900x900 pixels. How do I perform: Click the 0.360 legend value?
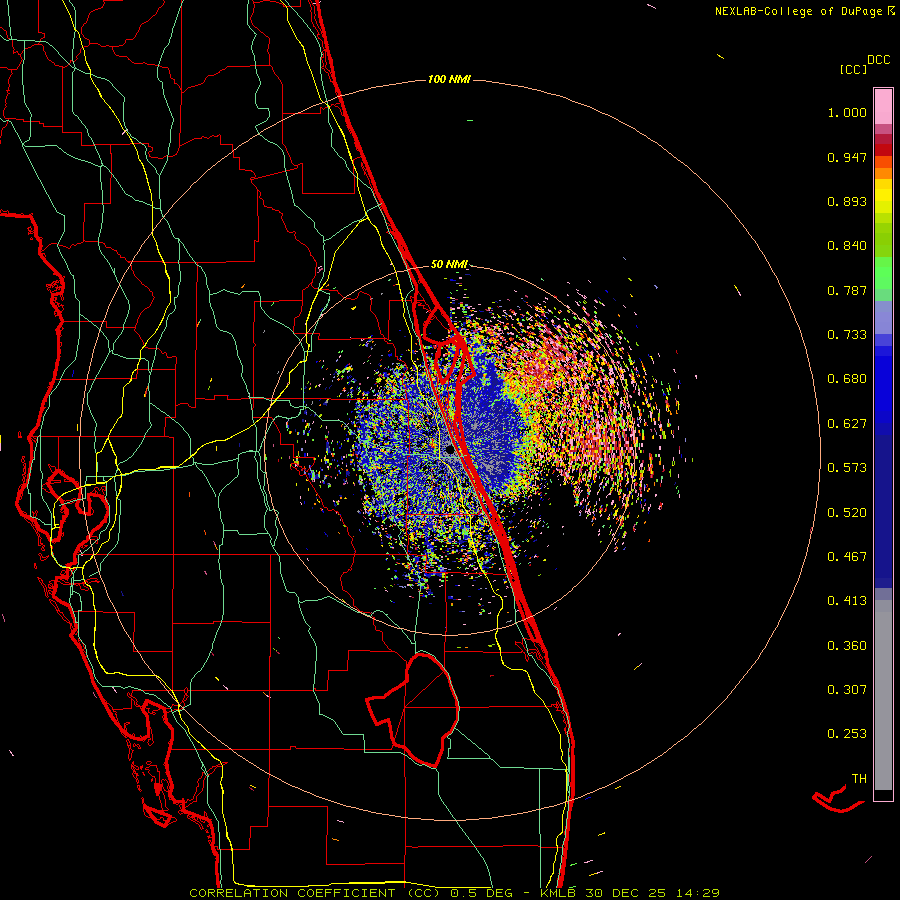pos(847,646)
